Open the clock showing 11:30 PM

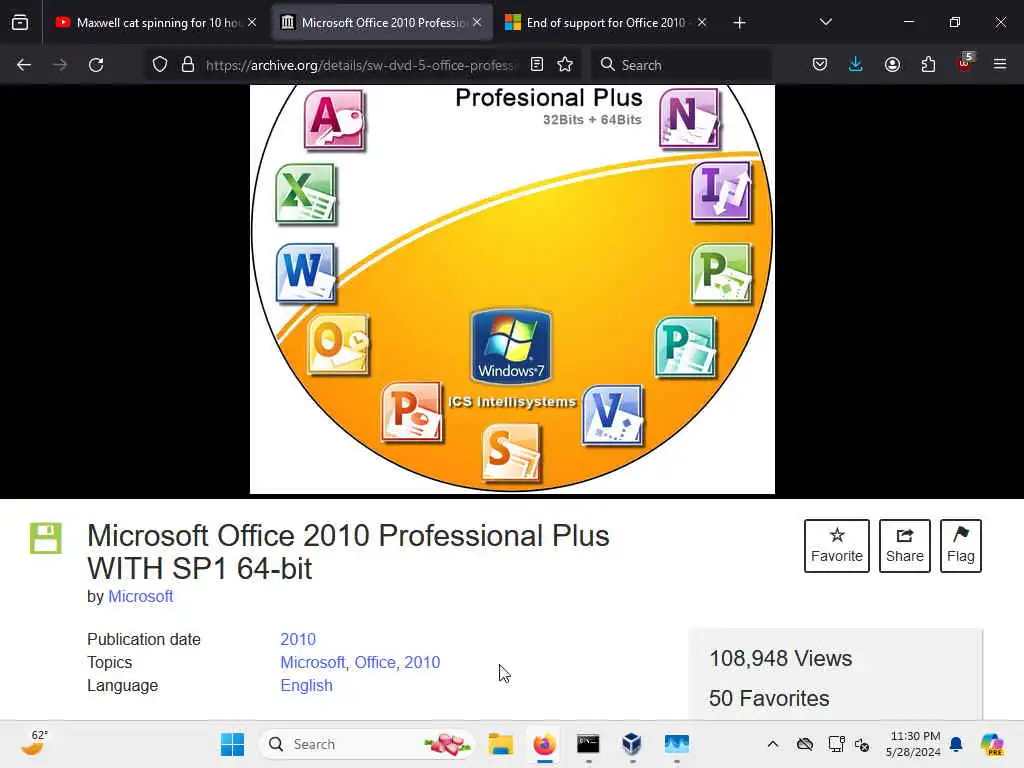tap(913, 744)
